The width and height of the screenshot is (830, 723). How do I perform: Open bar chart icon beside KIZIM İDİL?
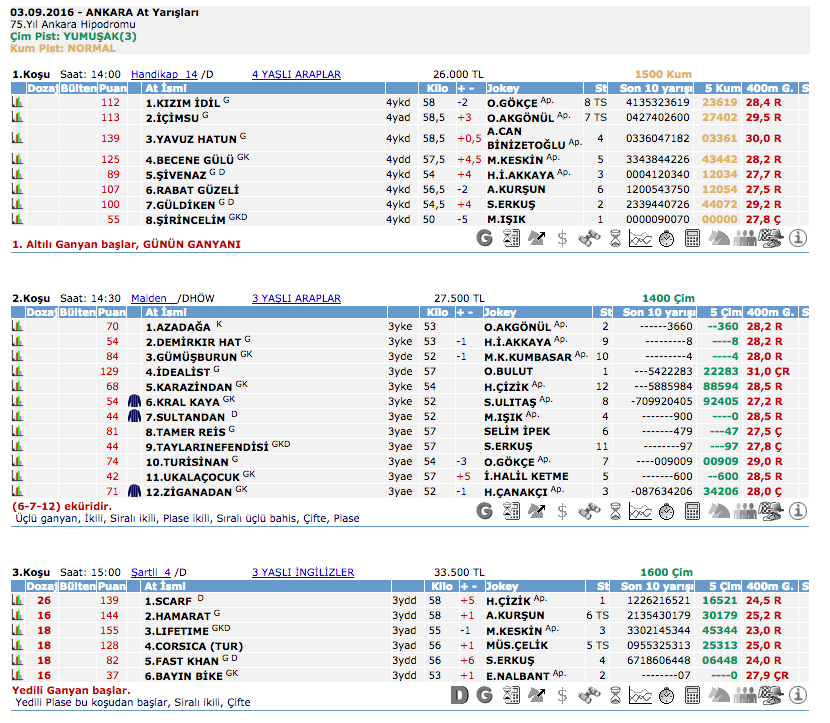point(17,103)
